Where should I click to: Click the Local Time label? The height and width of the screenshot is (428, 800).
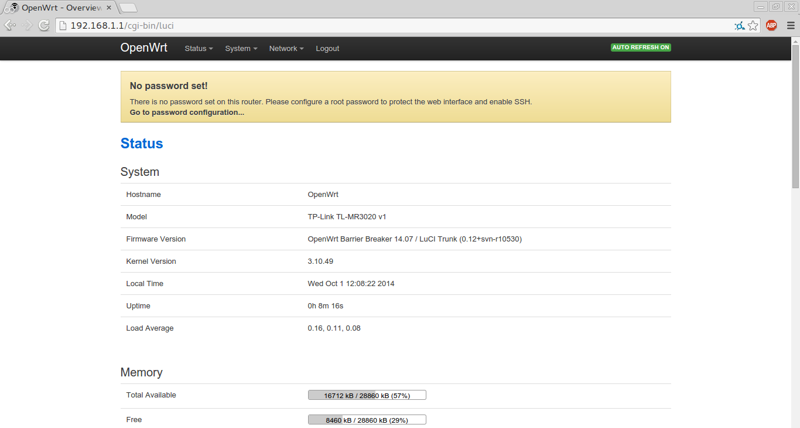pos(144,284)
